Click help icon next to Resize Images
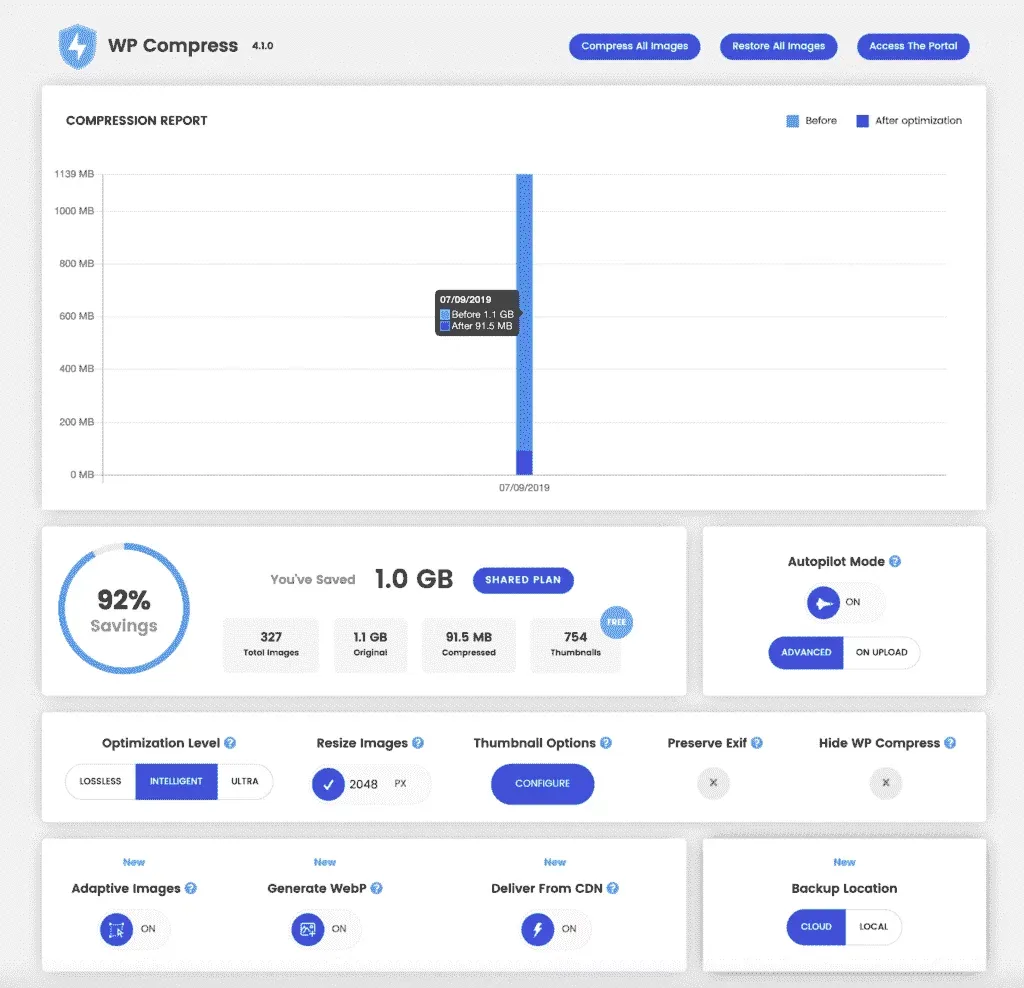The image size is (1024, 988). [418, 743]
